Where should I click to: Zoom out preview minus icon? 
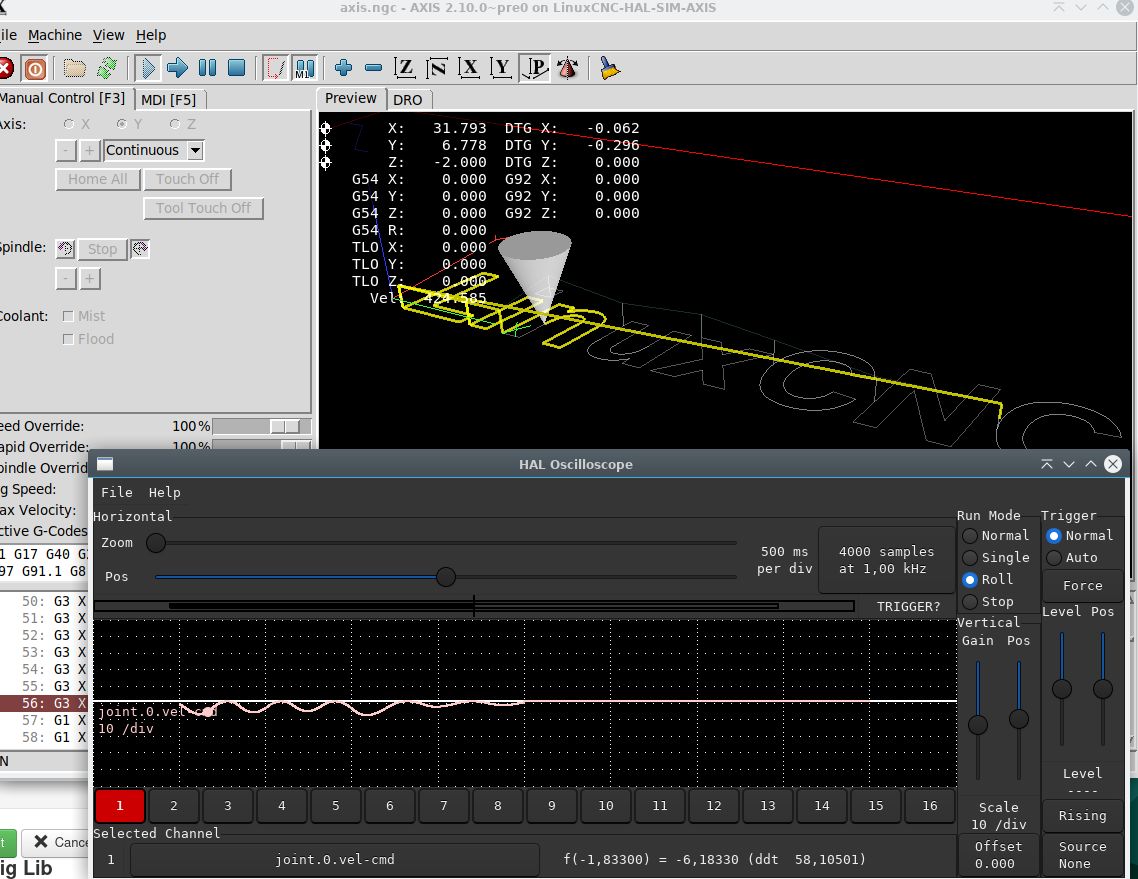click(373, 68)
